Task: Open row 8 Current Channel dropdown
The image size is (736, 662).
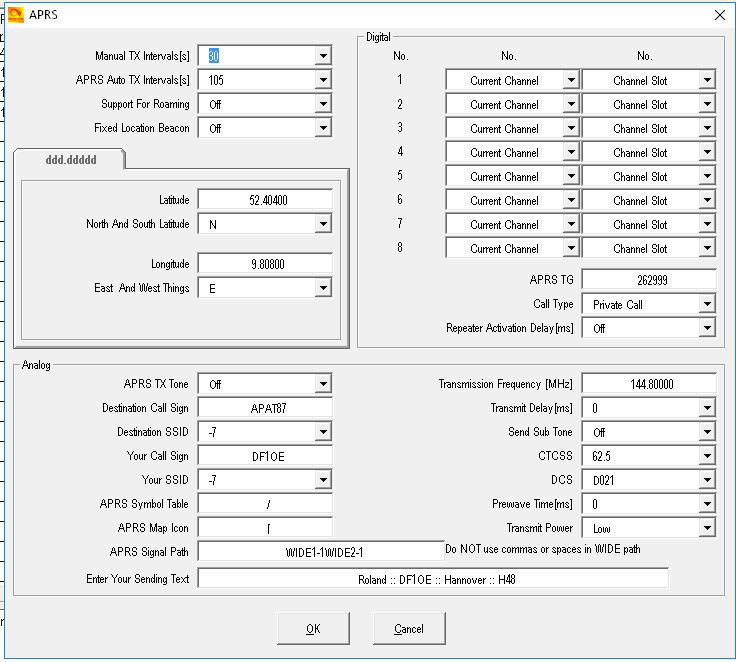Action: click(571, 248)
